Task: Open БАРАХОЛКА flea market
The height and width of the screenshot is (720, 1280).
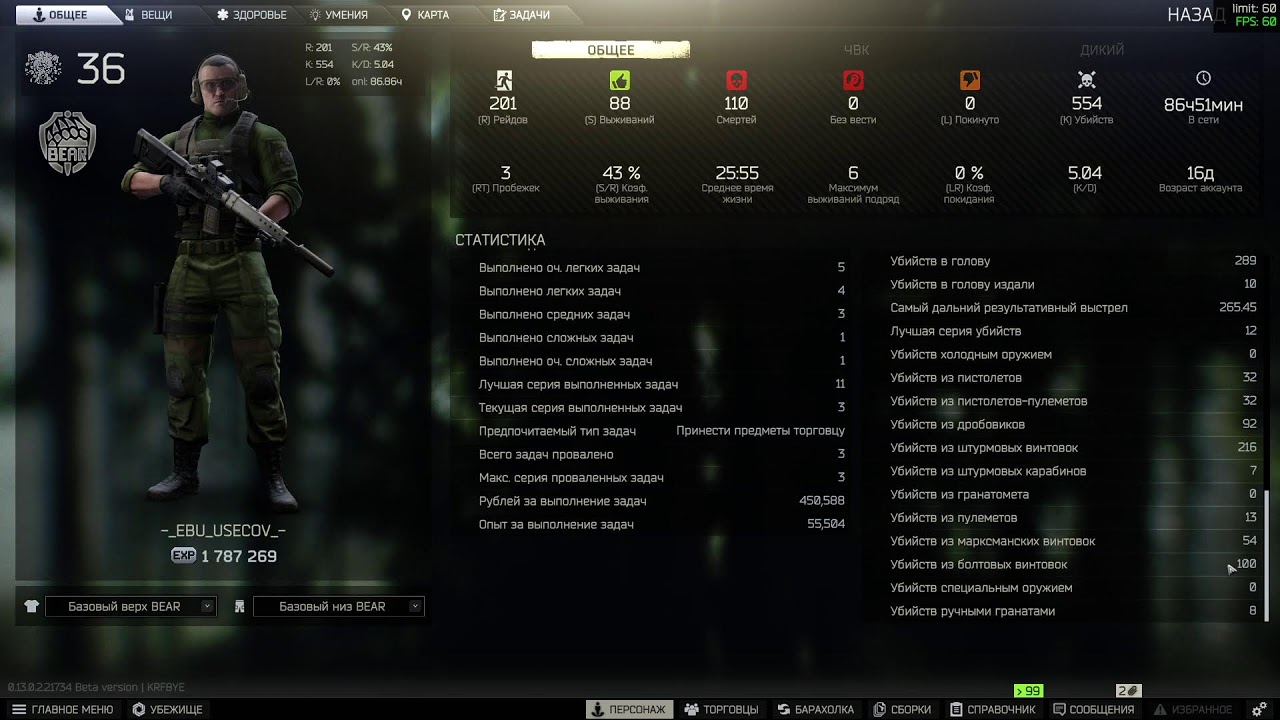Action: [815, 709]
